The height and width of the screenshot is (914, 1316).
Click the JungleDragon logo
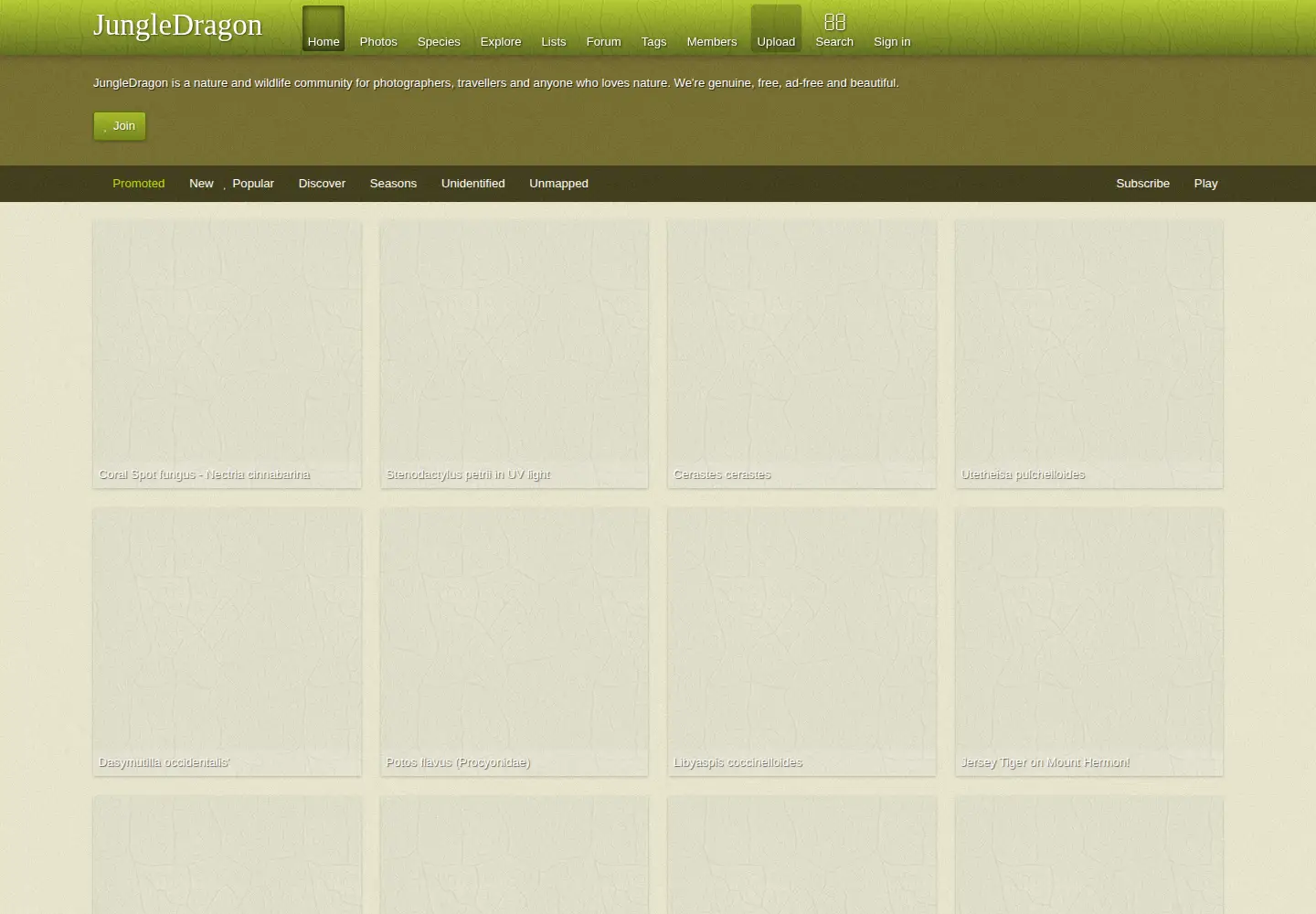coord(177,25)
